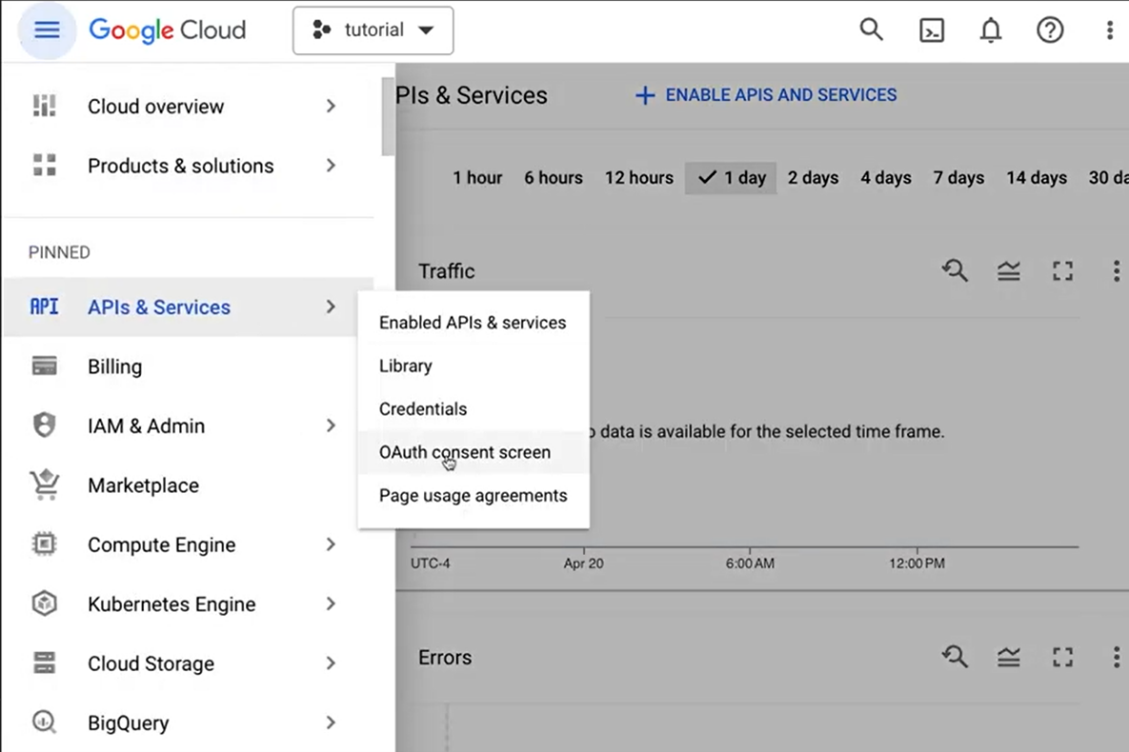The width and height of the screenshot is (1129, 752).
Task: Open the notifications bell
Action: pyautogui.click(x=990, y=31)
